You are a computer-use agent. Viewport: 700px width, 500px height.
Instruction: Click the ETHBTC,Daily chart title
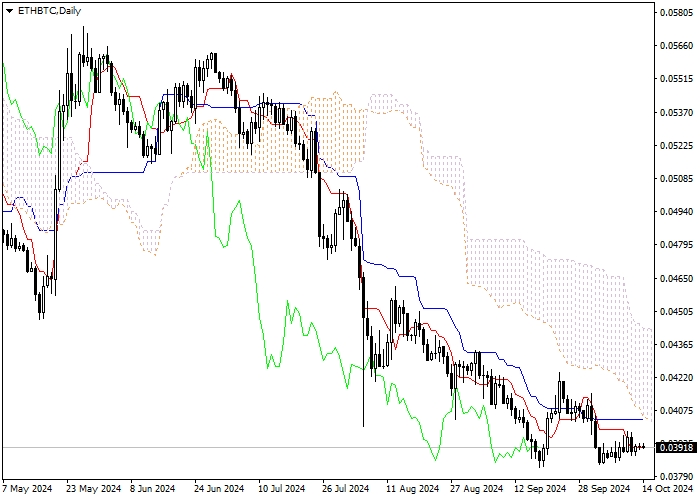pos(49,11)
